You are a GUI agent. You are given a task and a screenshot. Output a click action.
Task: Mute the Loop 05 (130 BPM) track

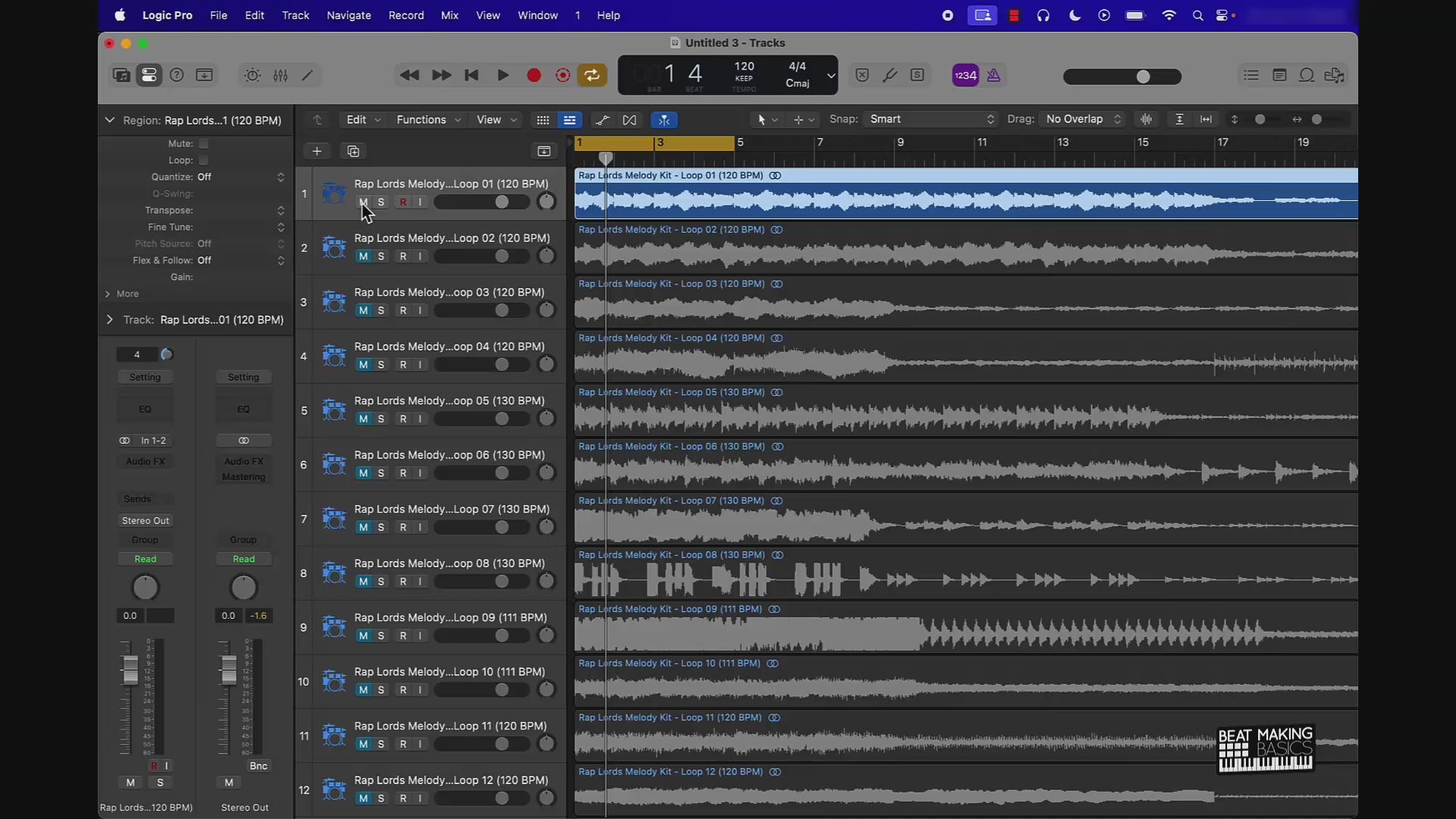[x=363, y=419]
